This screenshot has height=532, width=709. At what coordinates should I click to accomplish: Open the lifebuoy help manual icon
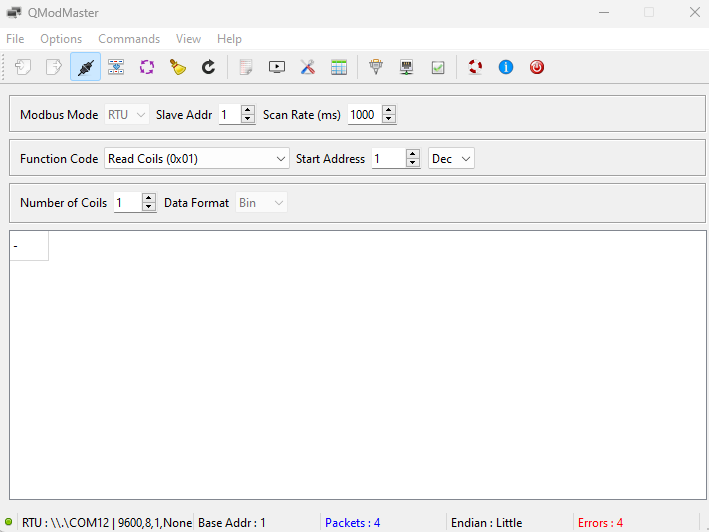coord(475,67)
